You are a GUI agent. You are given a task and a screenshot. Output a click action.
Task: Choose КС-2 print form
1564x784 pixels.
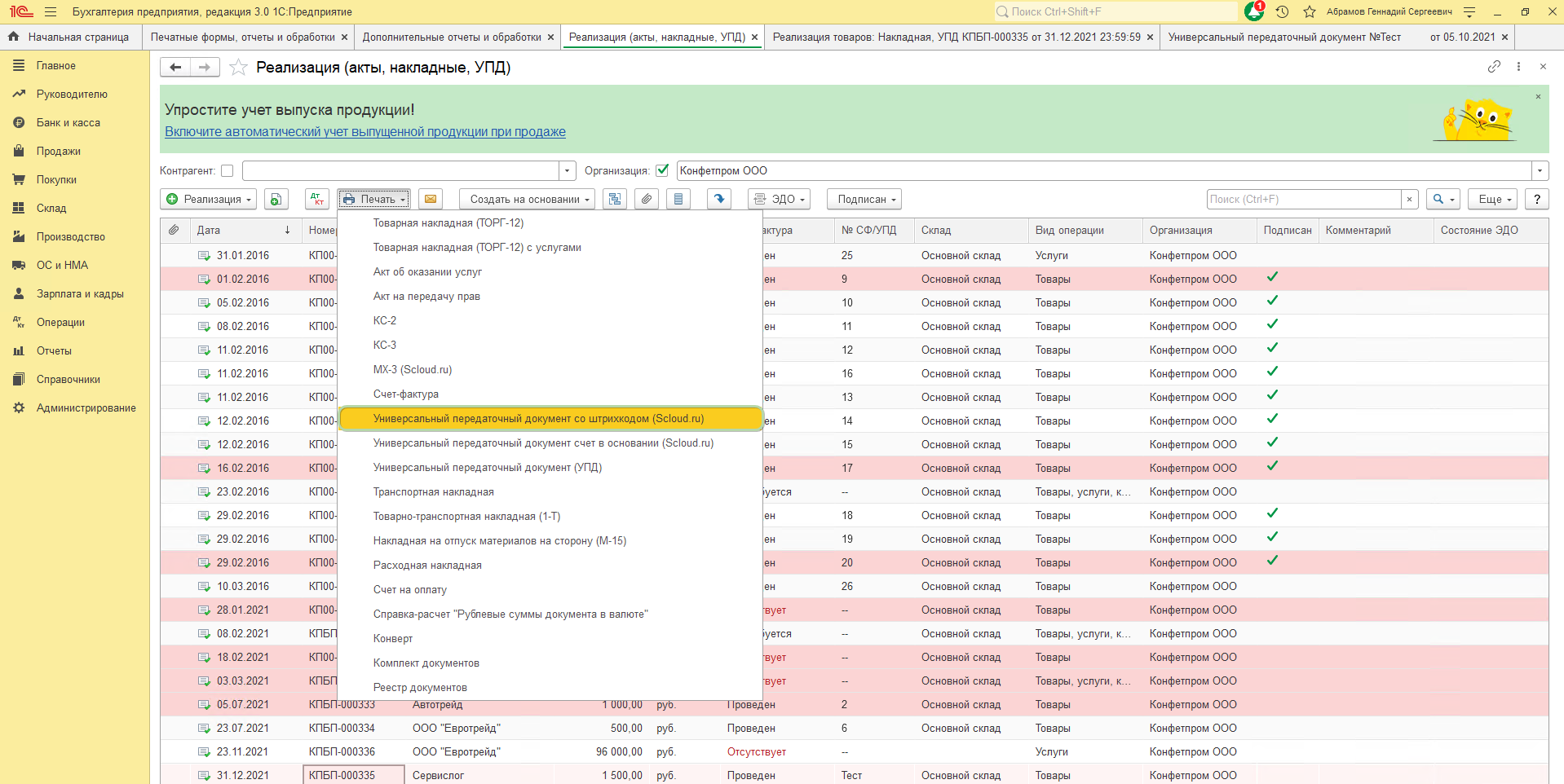pyautogui.click(x=550, y=320)
